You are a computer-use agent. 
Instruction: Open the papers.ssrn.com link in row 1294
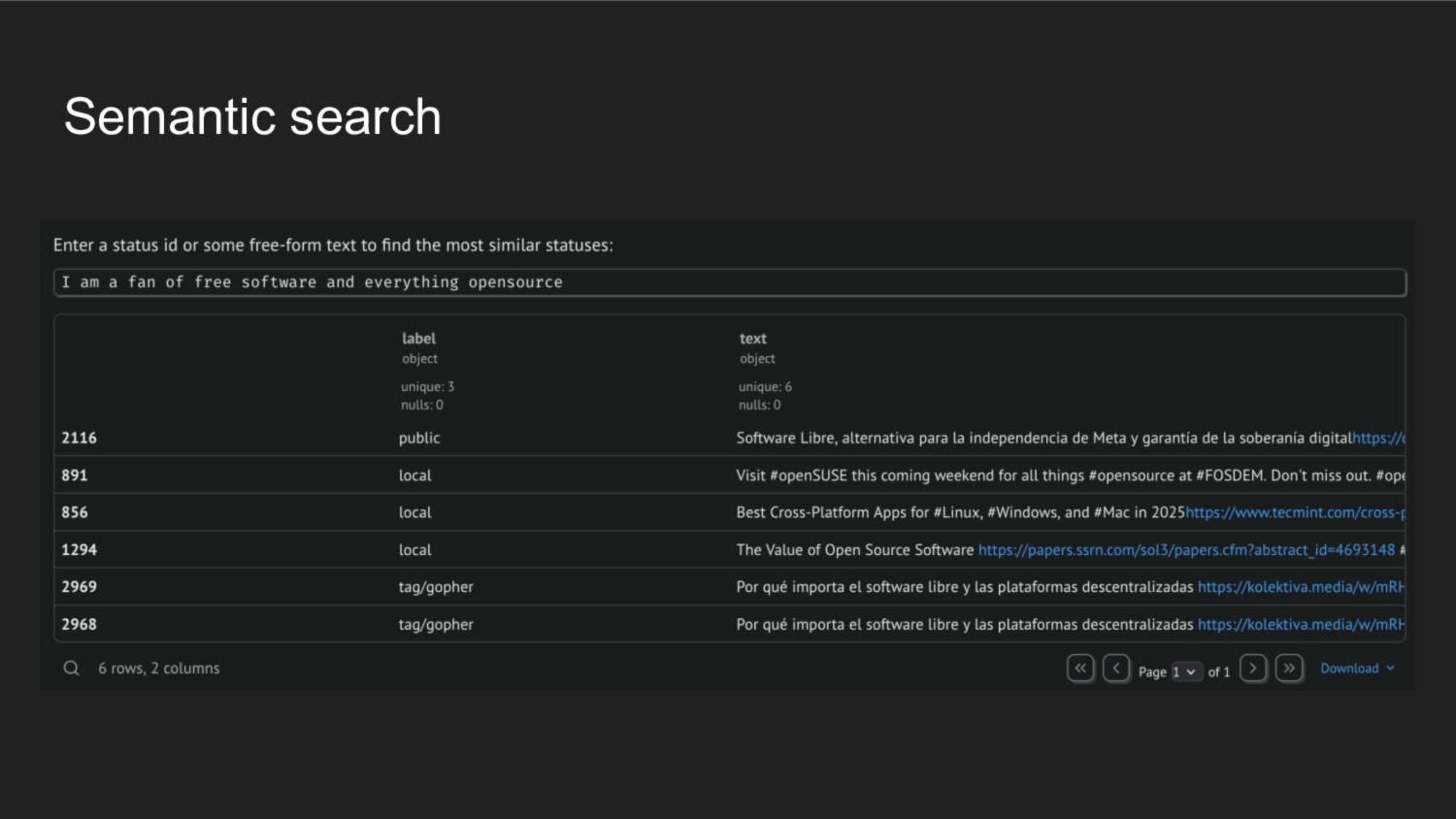coord(1185,550)
